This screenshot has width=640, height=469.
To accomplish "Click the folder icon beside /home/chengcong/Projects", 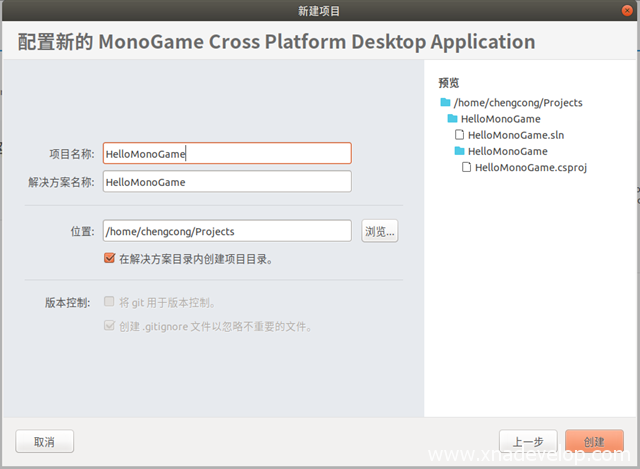I will pyautogui.click(x=445, y=102).
